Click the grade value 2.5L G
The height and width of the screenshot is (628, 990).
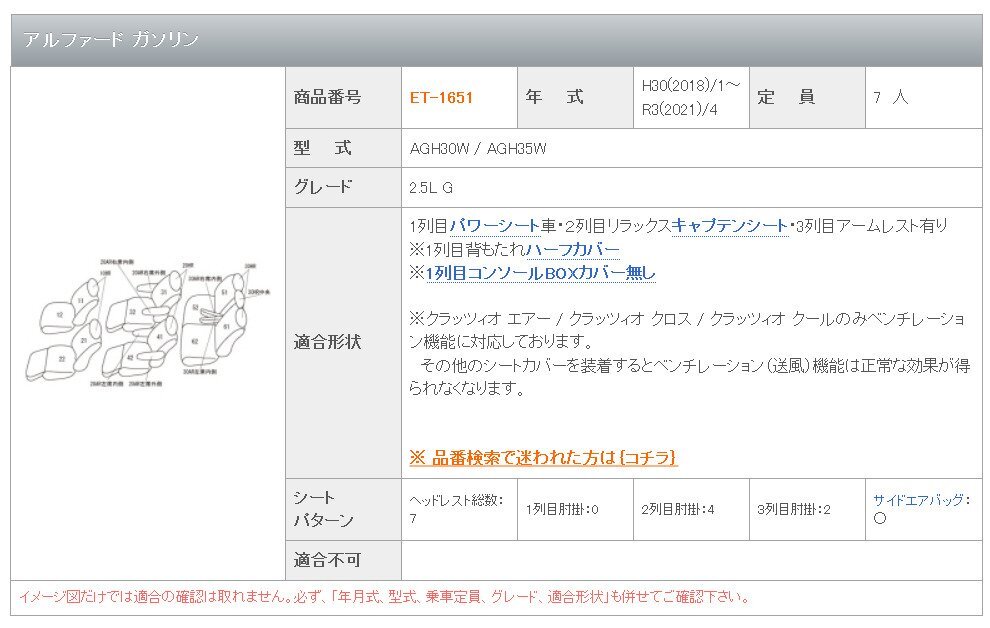(431, 187)
